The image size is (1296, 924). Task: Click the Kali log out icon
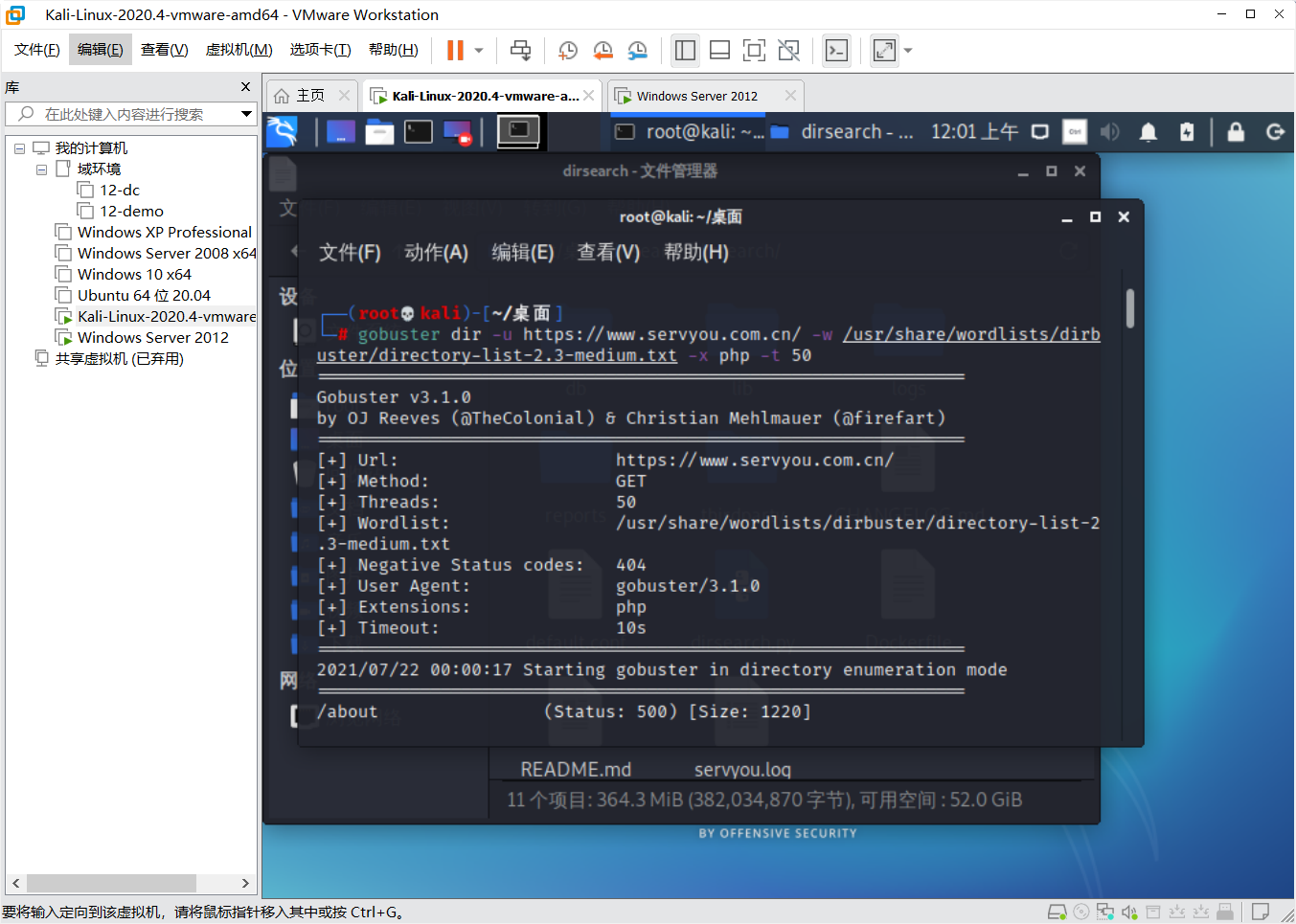1275,132
